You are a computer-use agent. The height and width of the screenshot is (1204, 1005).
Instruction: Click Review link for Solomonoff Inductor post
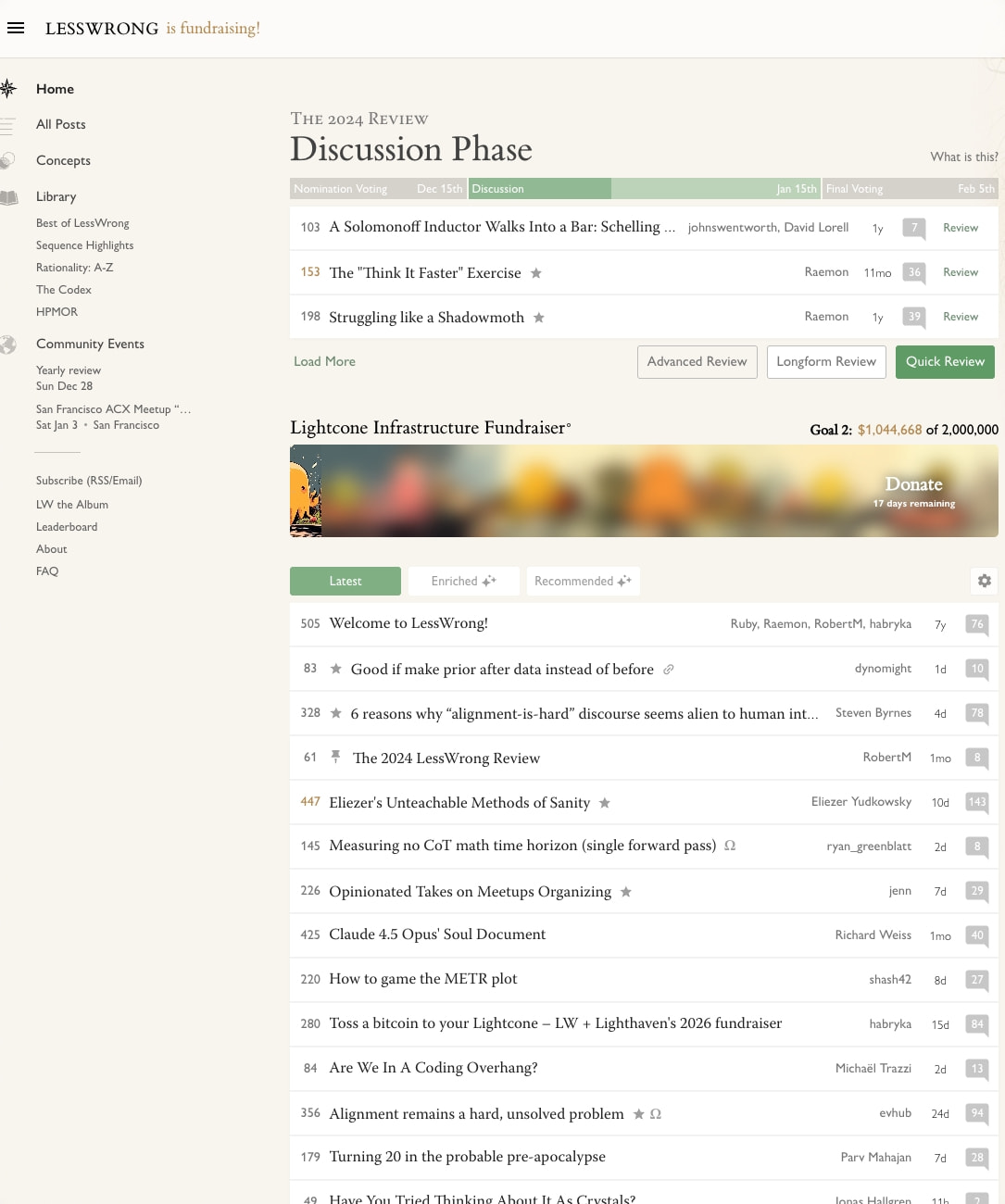click(x=961, y=228)
